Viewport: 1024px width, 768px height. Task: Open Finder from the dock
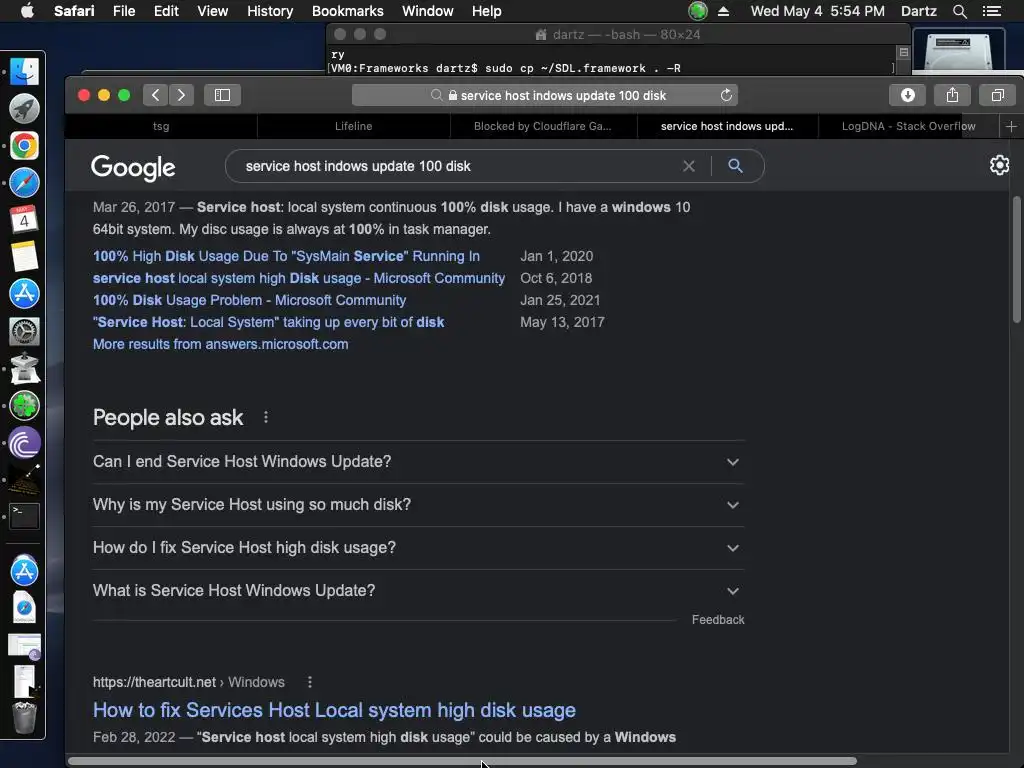(x=24, y=72)
